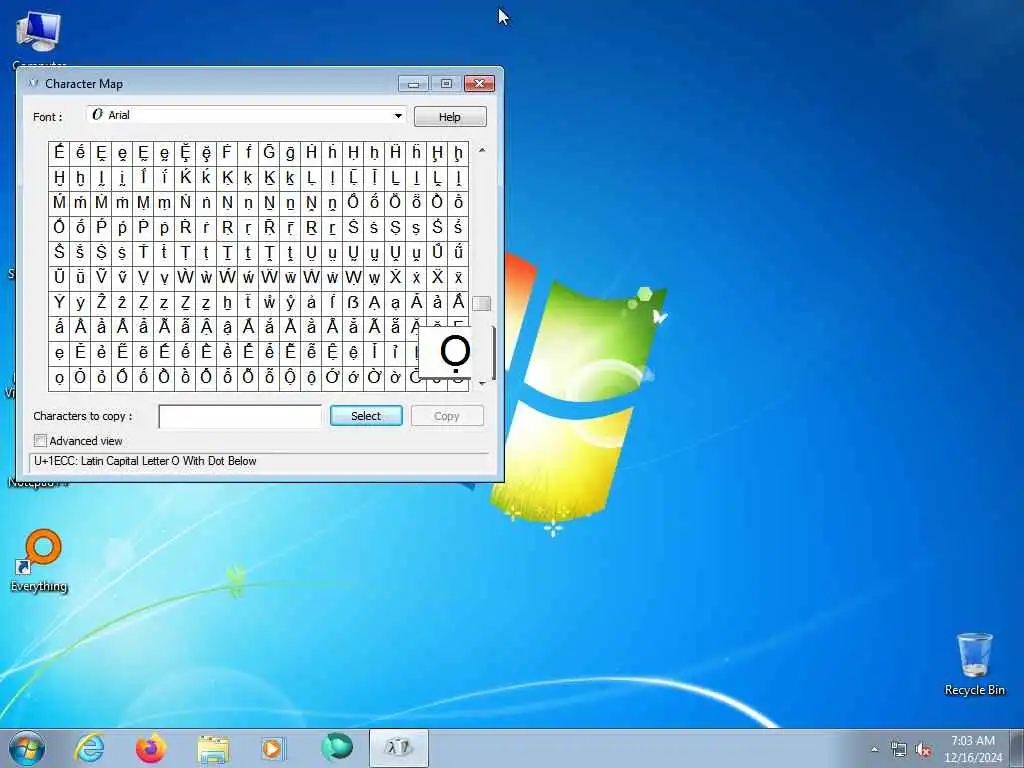Viewport: 1024px width, 768px height.
Task: Click the network tray icon
Action: 899,750
